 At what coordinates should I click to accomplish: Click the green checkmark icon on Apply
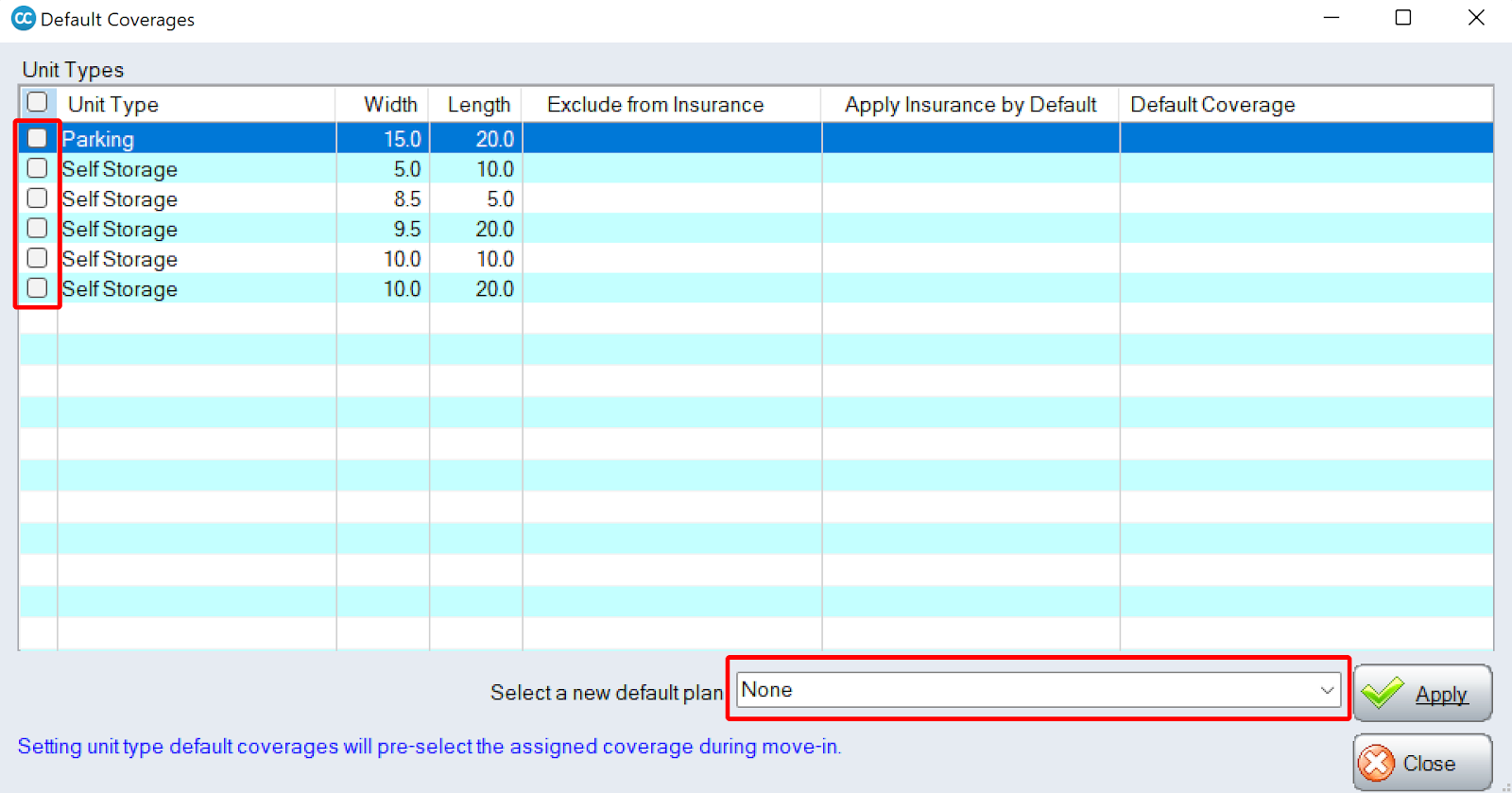tap(1383, 693)
